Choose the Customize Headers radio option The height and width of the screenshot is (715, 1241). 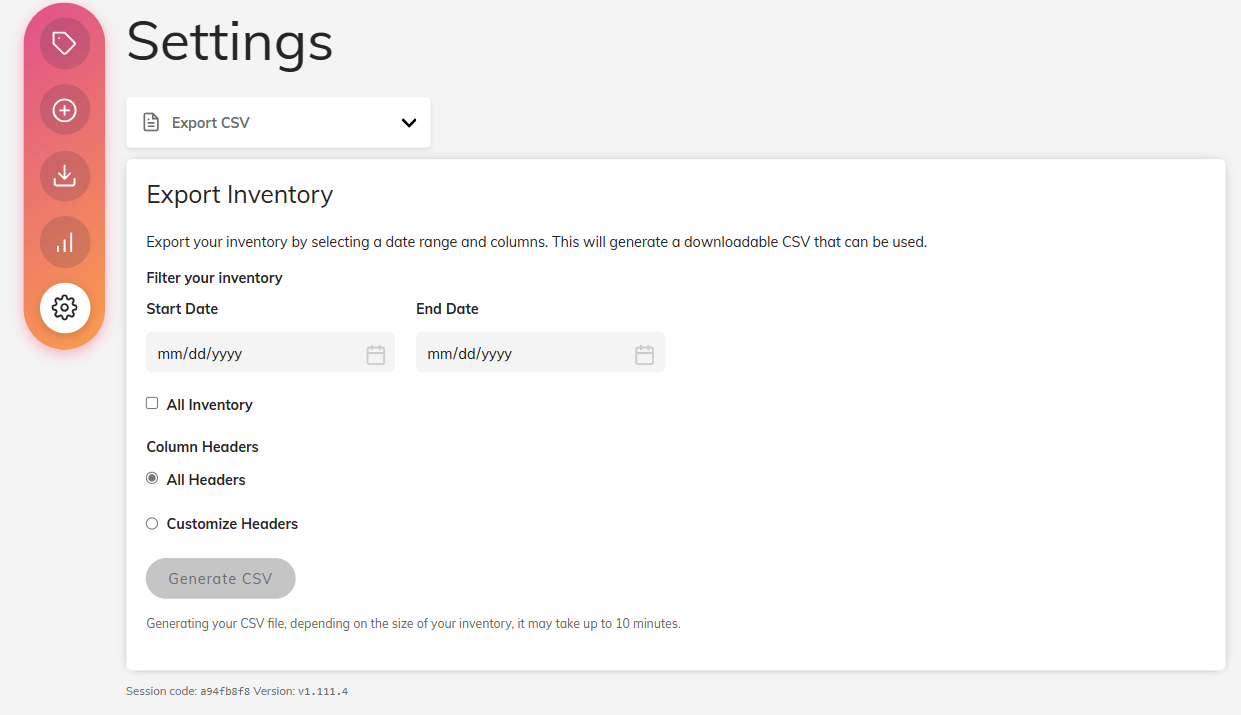pos(152,523)
